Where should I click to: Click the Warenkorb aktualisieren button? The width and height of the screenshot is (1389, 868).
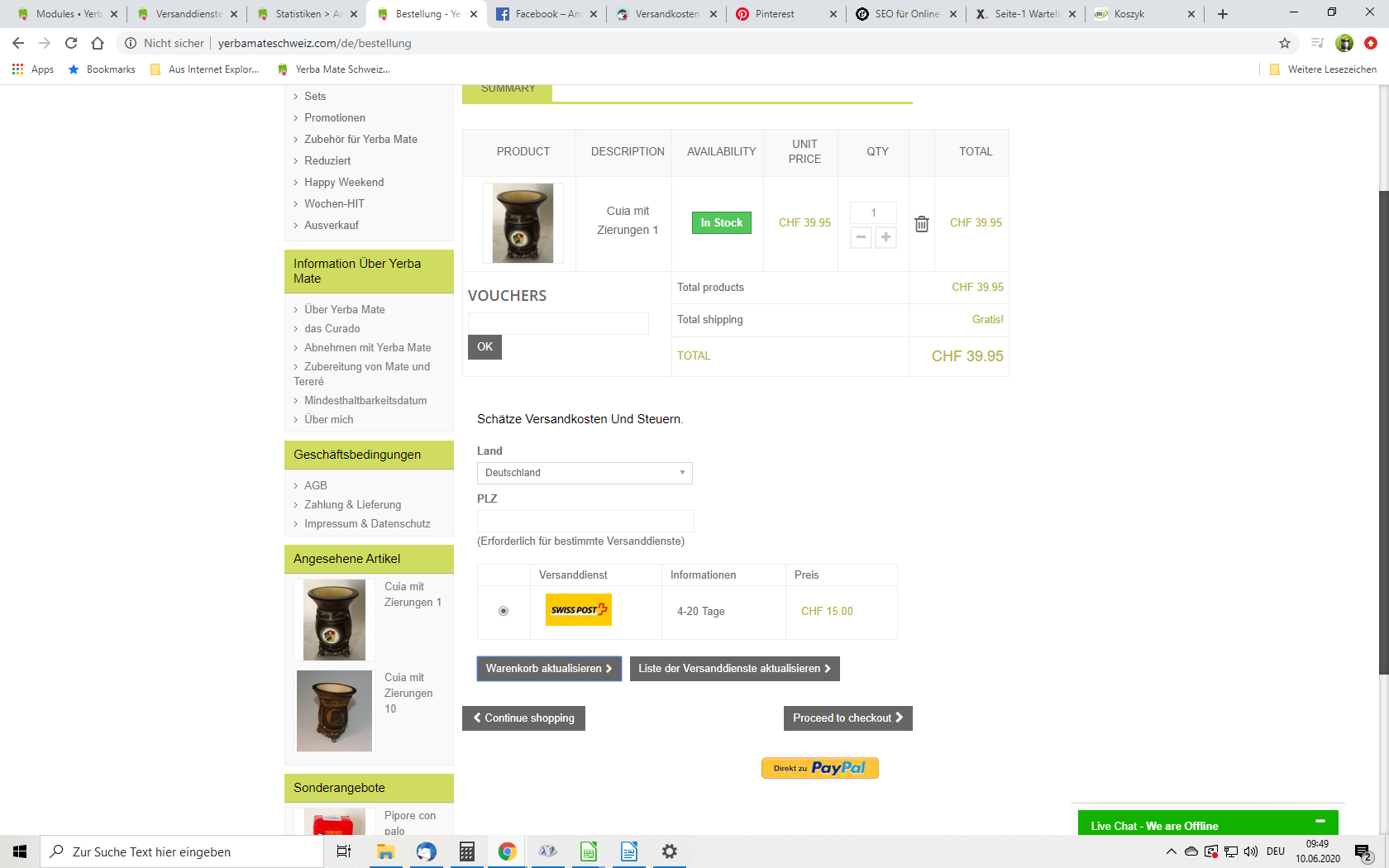[549, 669]
